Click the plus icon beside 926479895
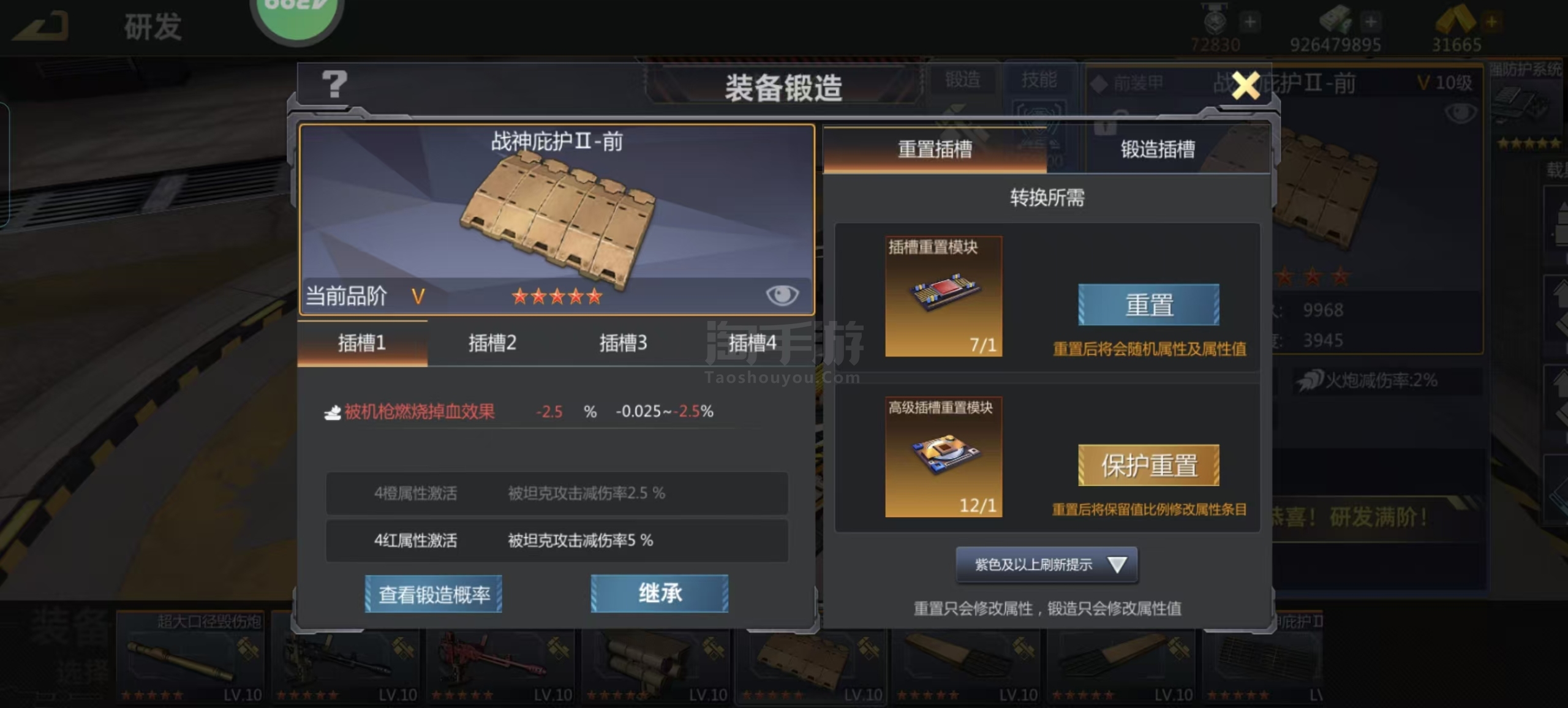 click(1371, 22)
